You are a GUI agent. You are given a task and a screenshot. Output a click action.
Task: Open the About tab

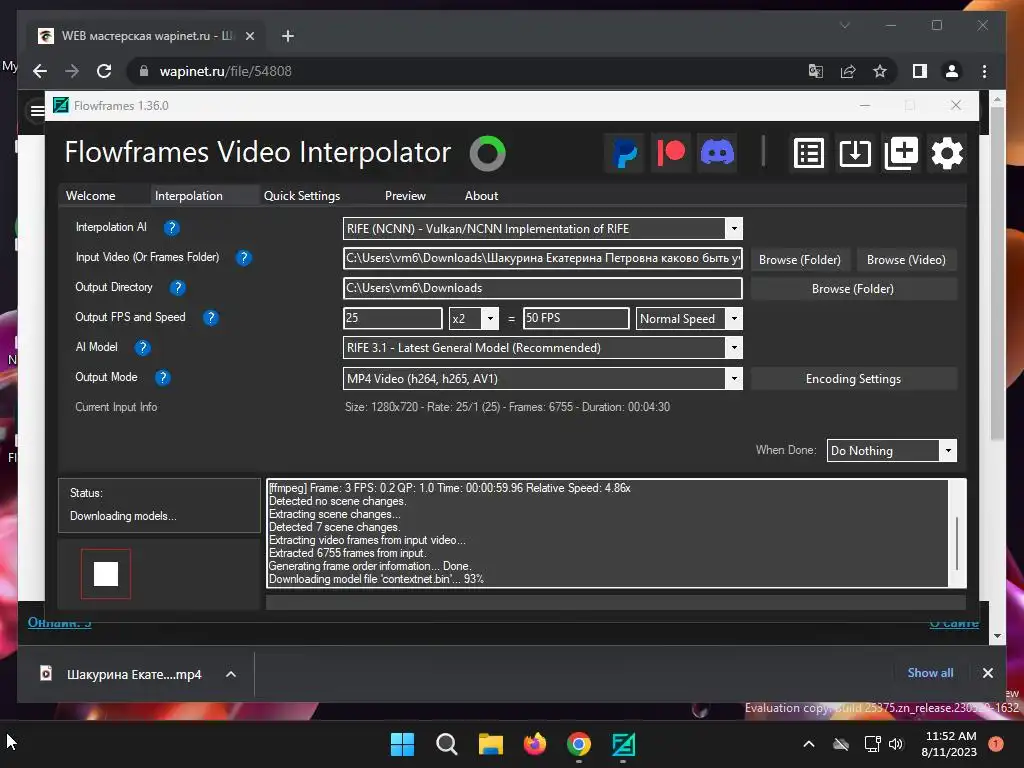[x=481, y=196]
